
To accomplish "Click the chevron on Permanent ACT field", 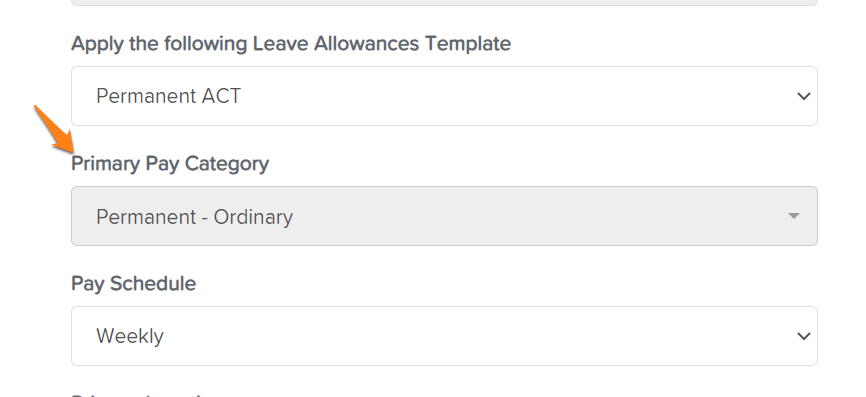I will point(804,97).
